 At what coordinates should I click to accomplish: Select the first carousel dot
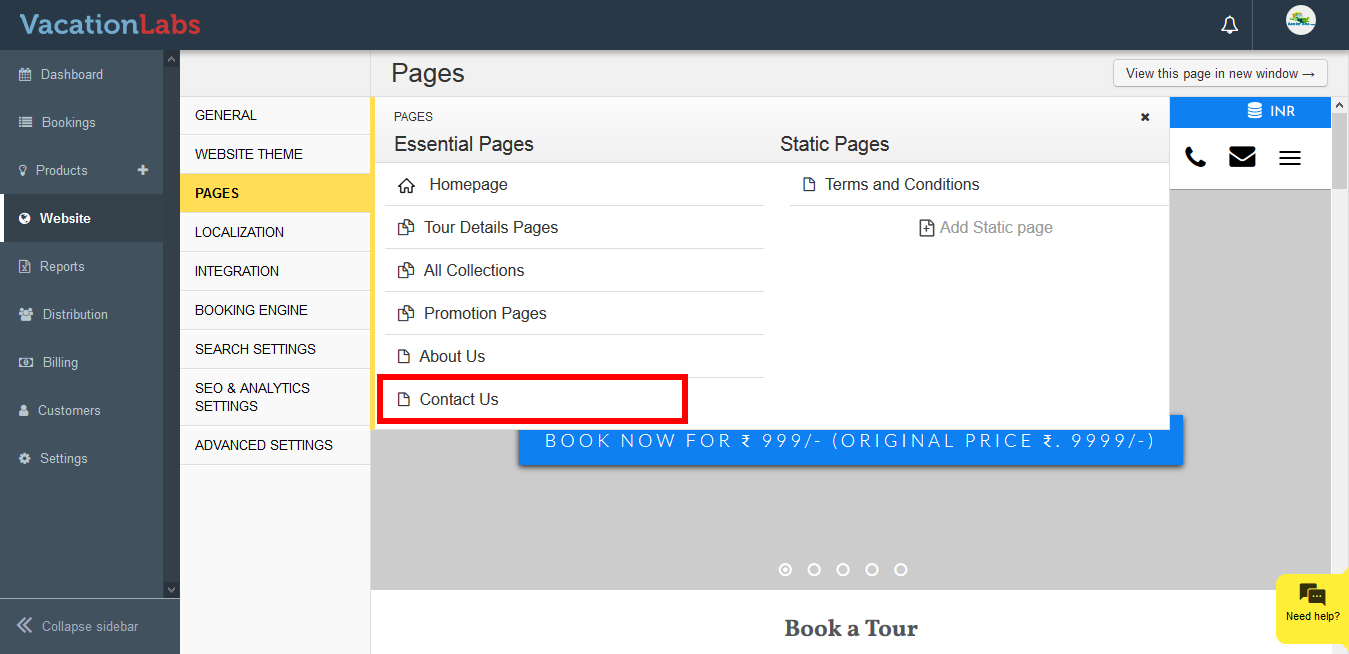(785, 569)
